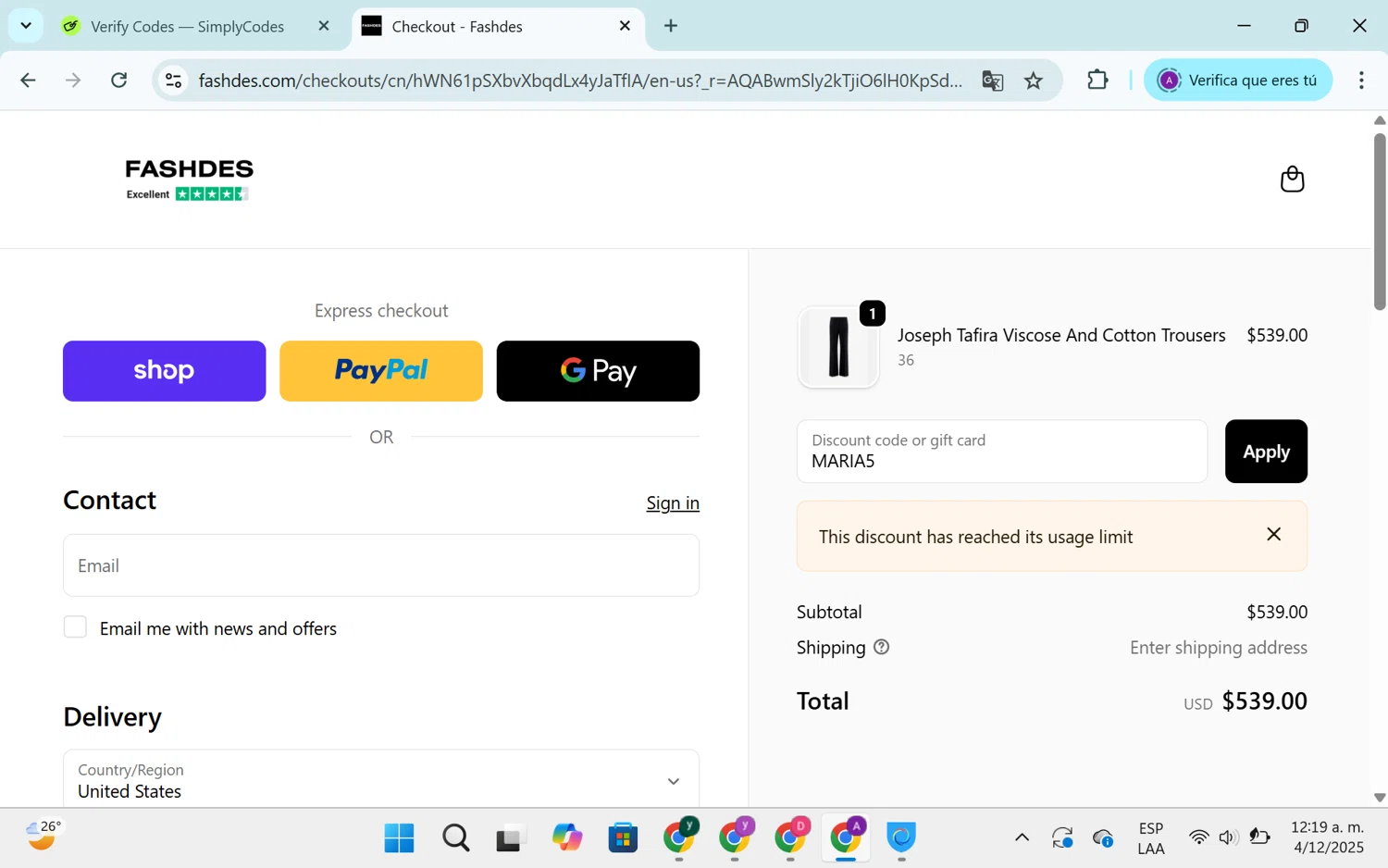Click the translate page icon in address bar

tap(992, 81)
